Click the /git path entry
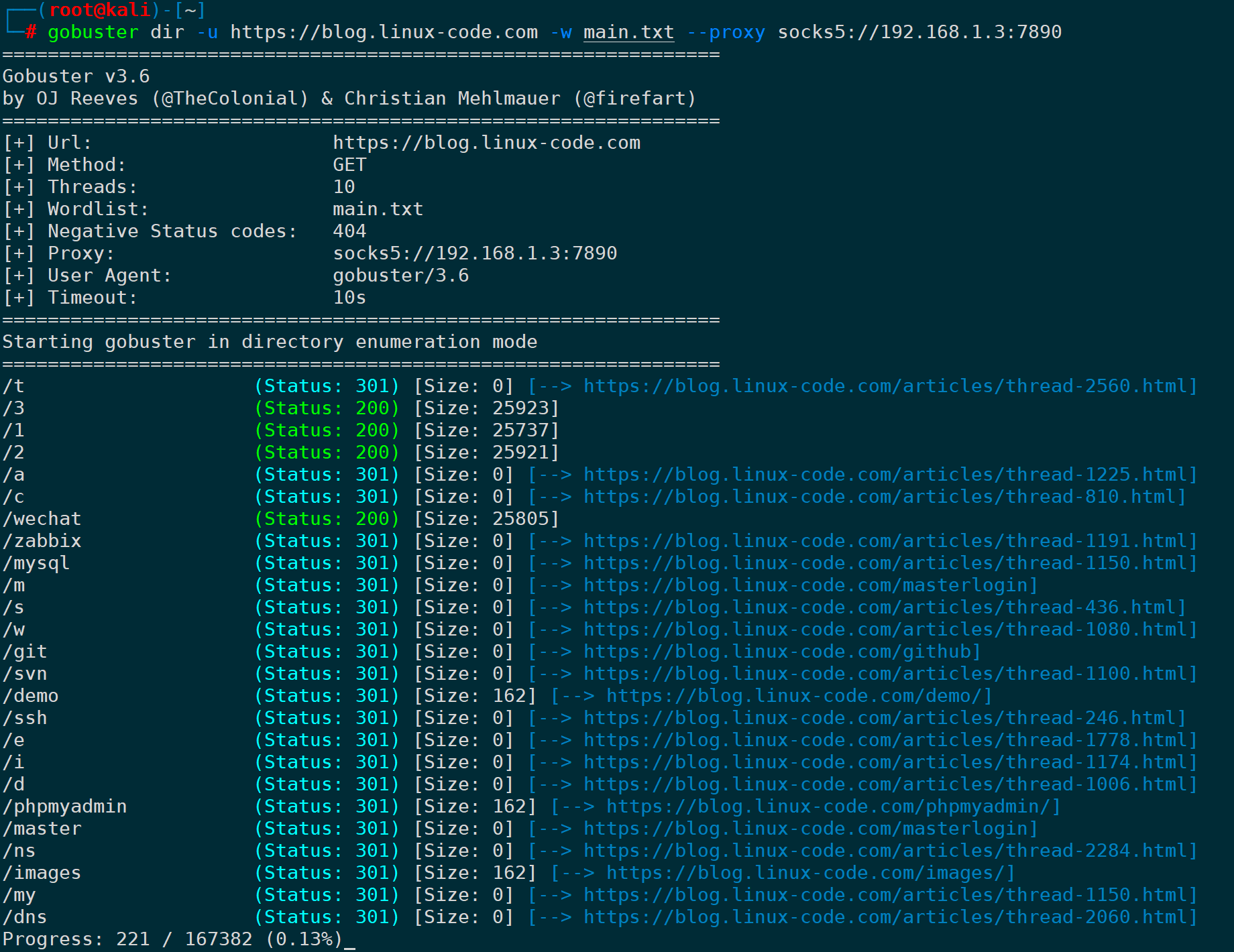This screenshot has height=952, width=1234. pyautogui.click(x=25, y=652)
